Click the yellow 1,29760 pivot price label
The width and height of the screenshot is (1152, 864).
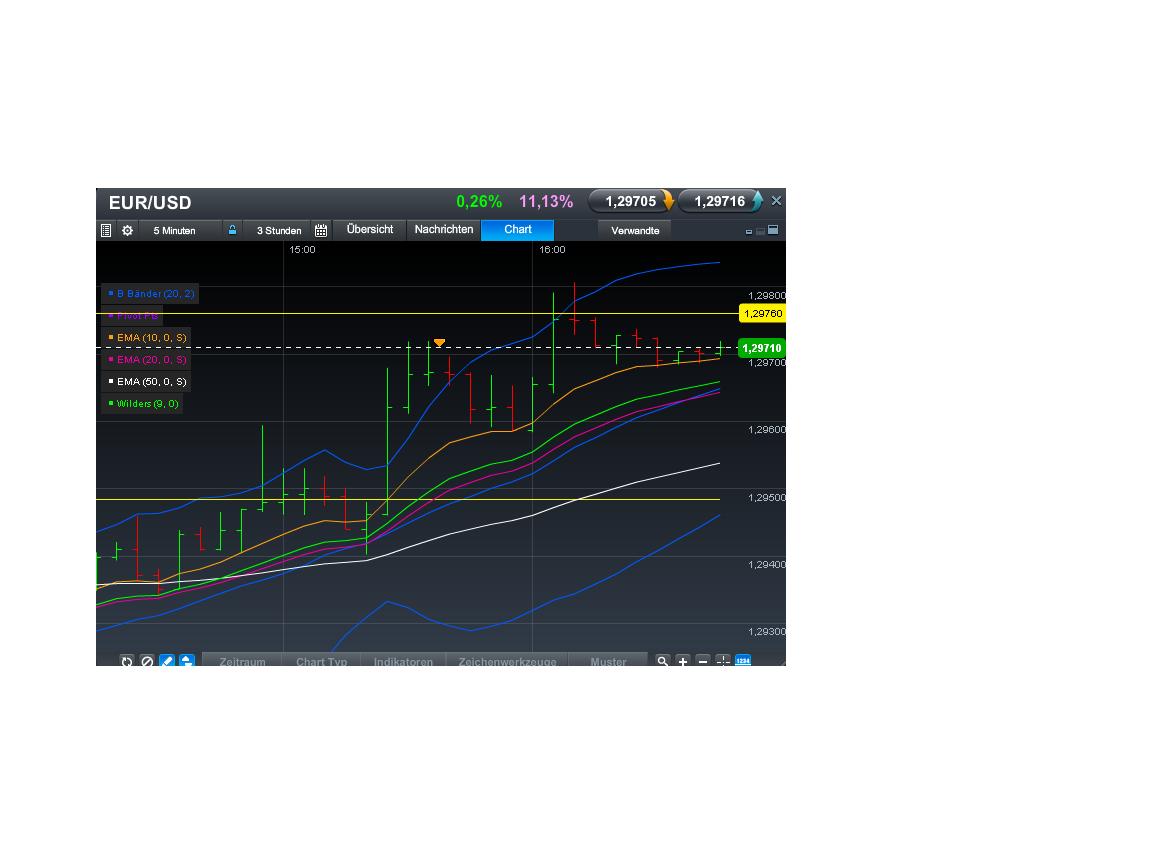[763, 314]
